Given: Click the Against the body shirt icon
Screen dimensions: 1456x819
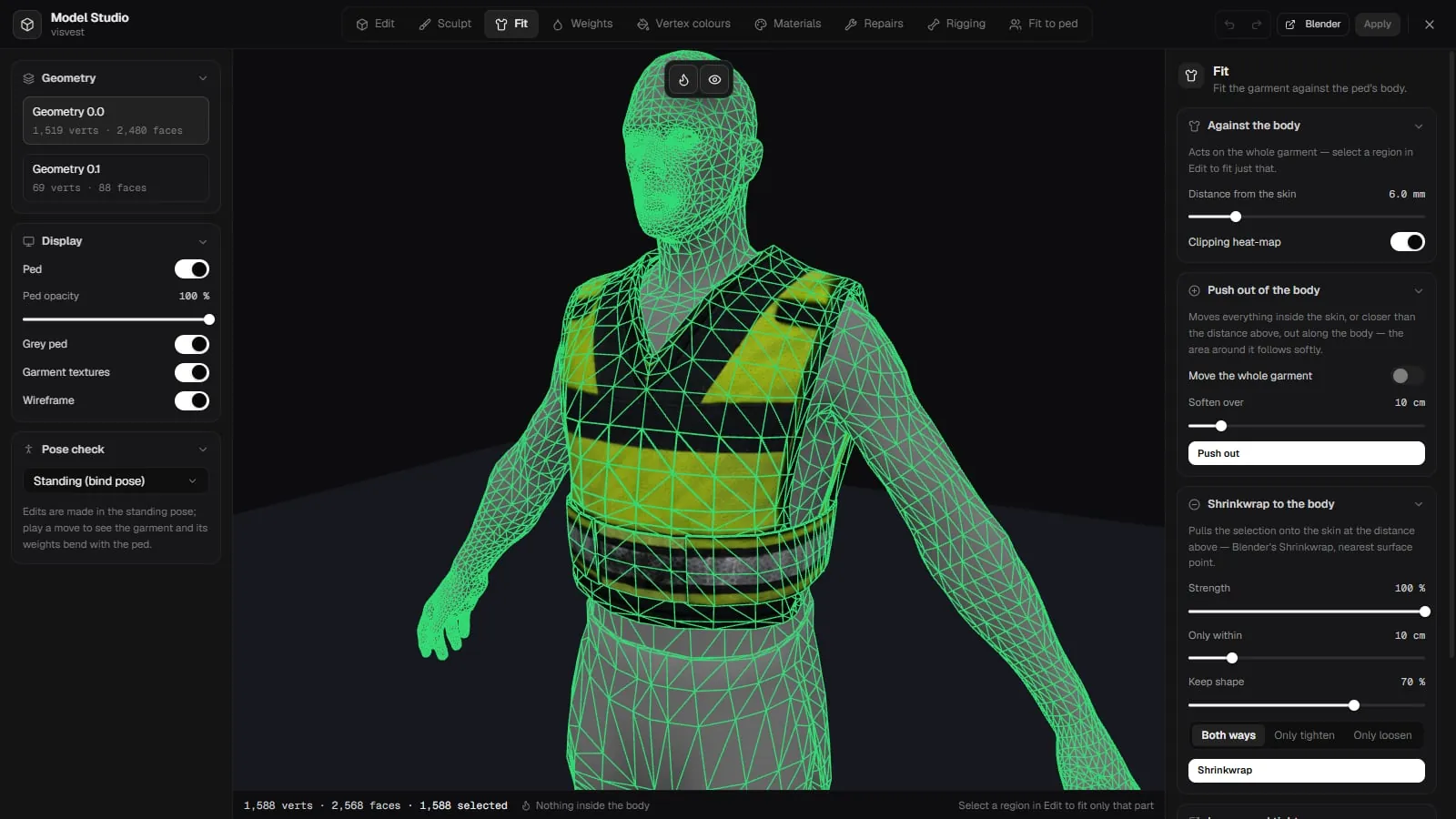Looking at the screenshot, I should (x=1194, y=126).
